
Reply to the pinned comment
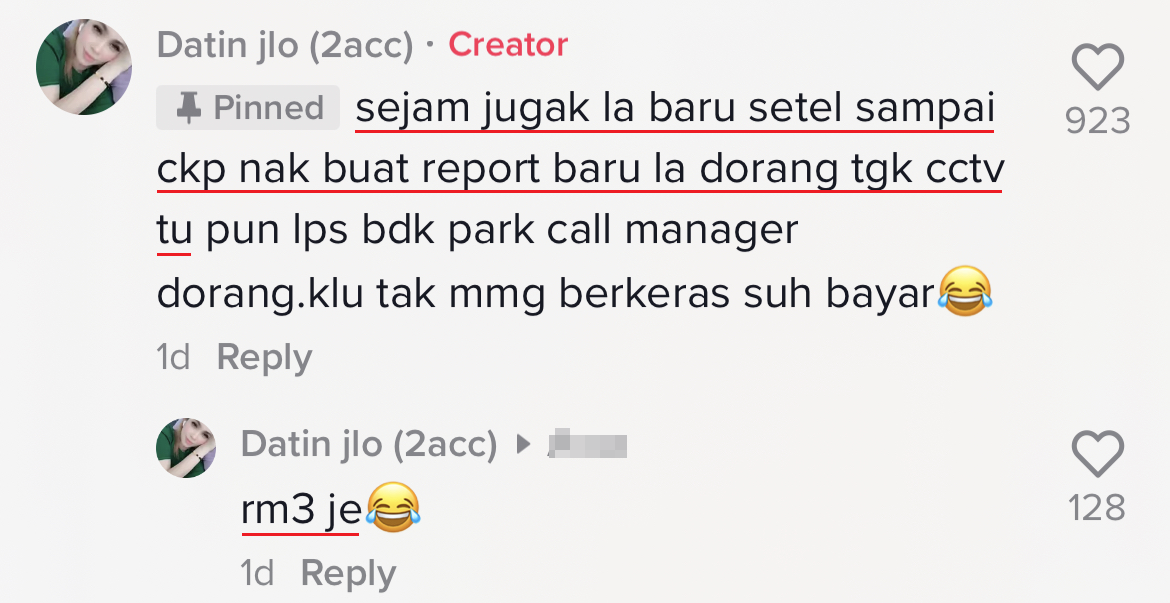click(x=264, y=357)
